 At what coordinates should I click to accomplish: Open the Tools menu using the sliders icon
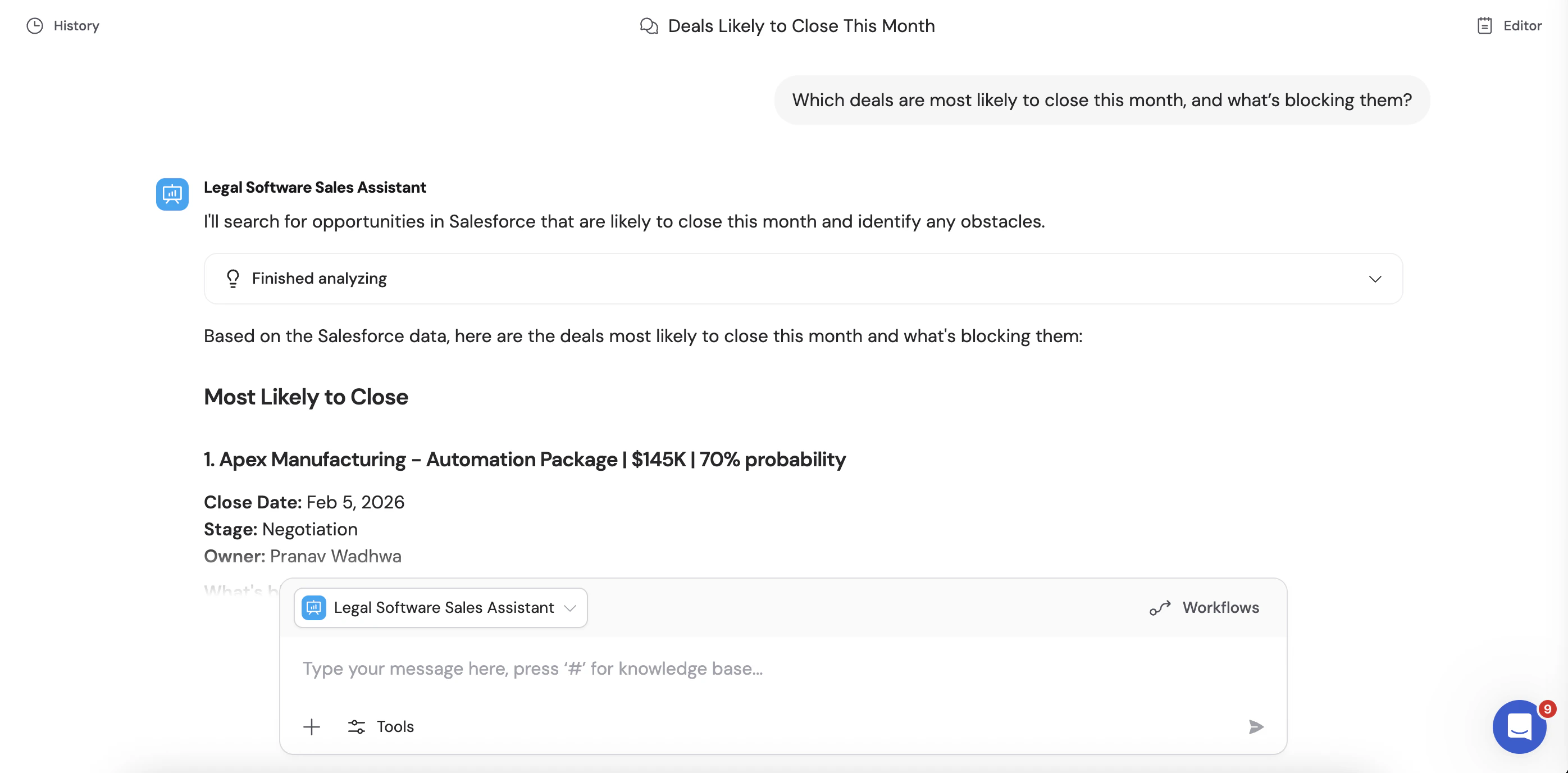(357, 726)
